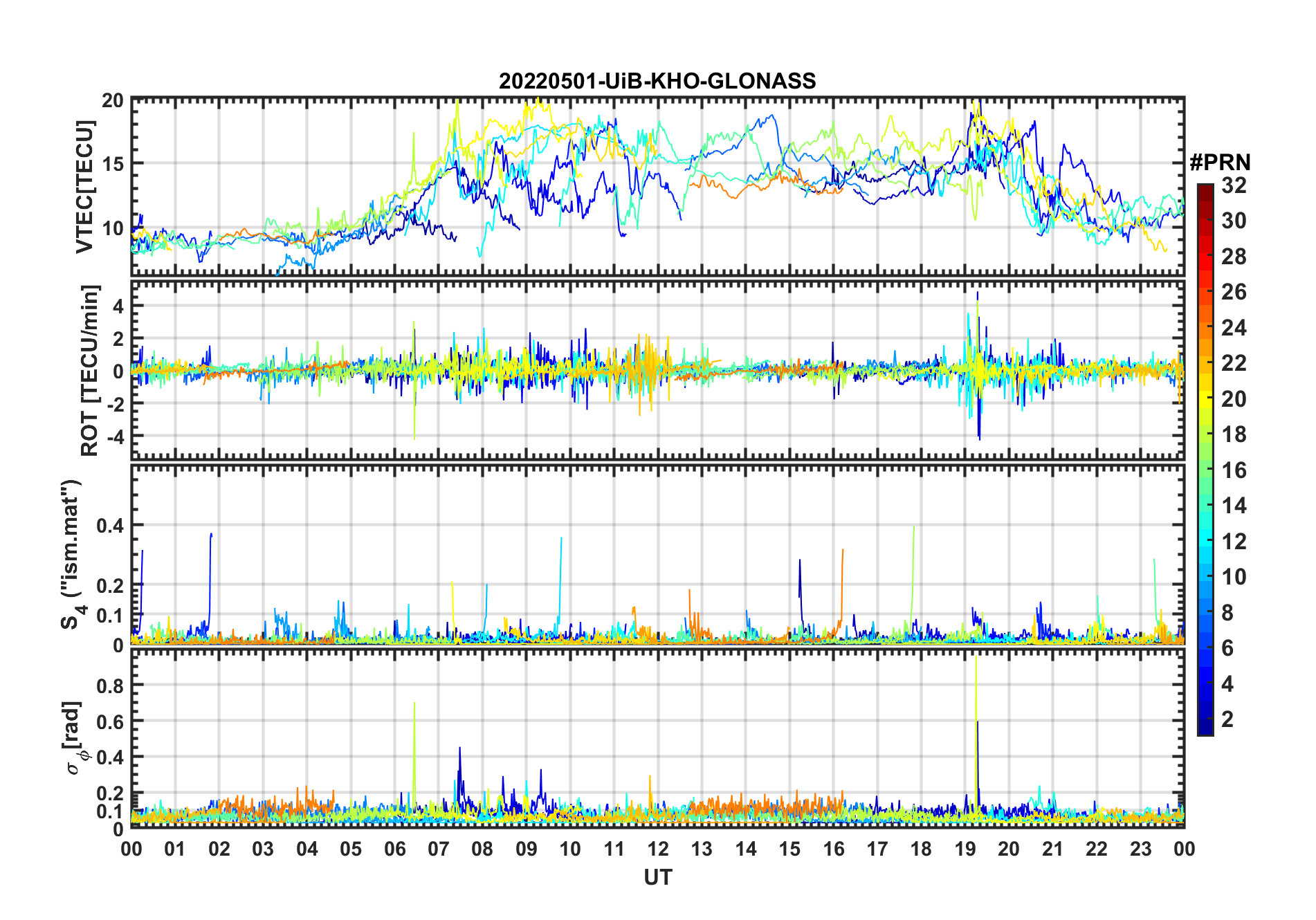Select the ROT axis tick label -2
Viewport: 1316px width, 920px height.
[x=115, y=404]
